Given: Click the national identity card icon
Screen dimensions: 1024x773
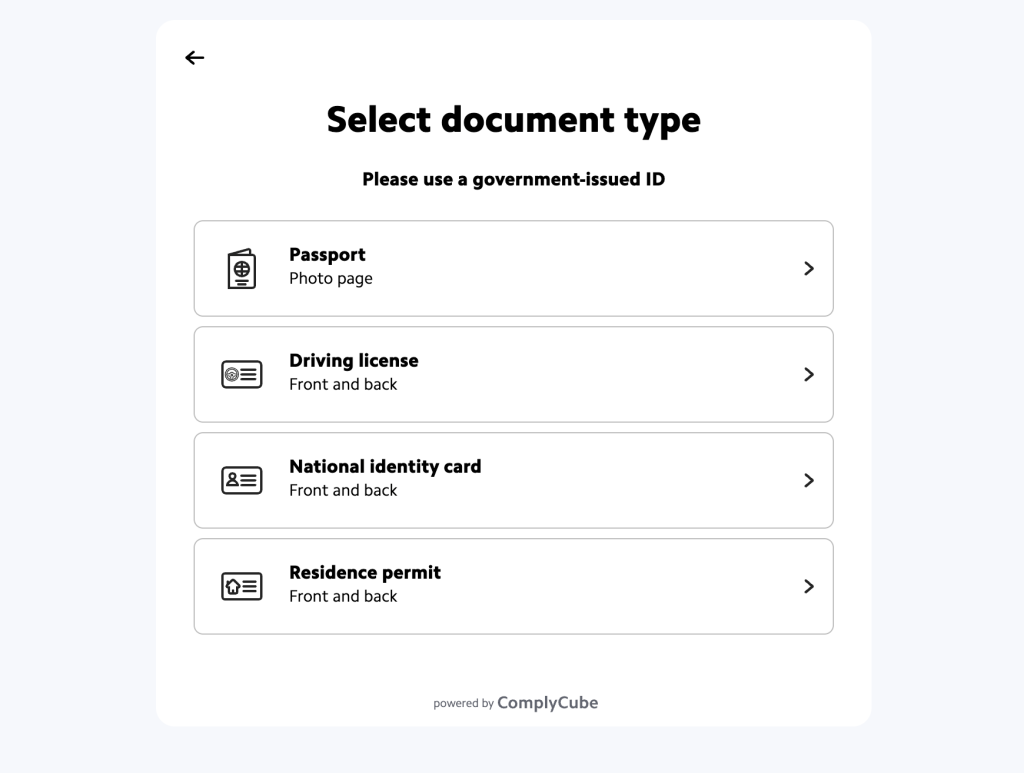Looking at the screenshot, I should click(241, 481).
